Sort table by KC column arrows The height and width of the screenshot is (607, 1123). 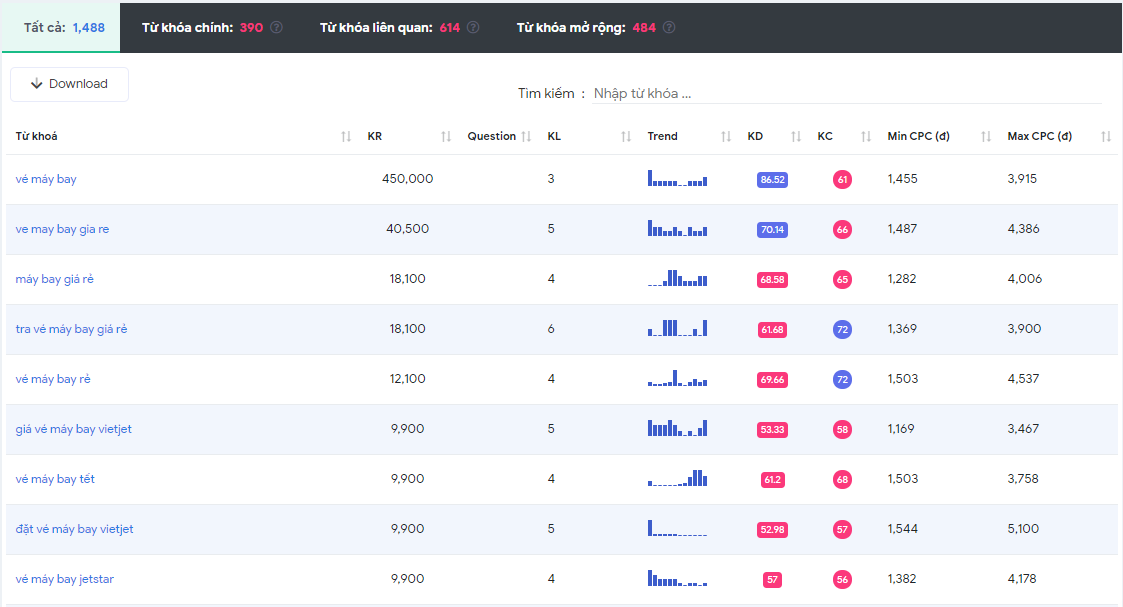866,136
